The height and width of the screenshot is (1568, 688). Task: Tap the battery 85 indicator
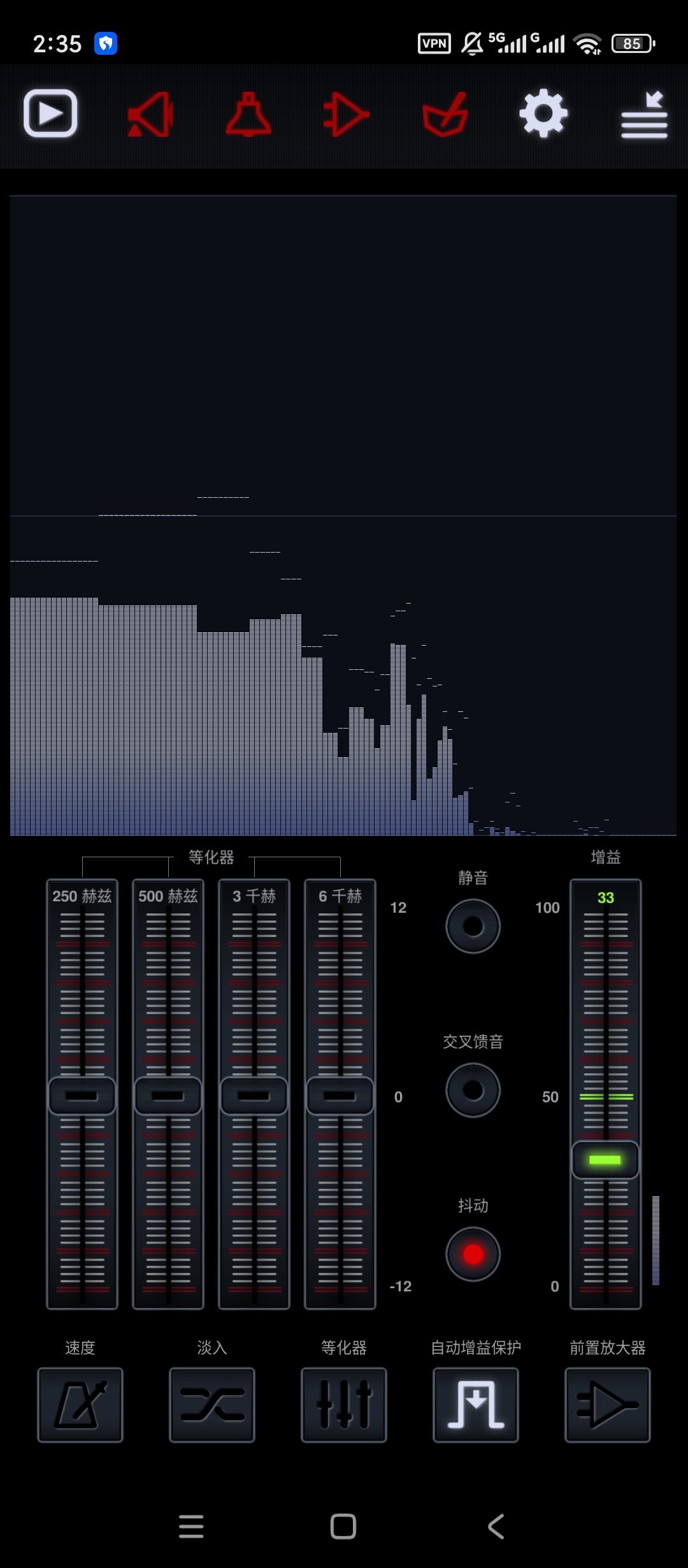coord(633,43)
